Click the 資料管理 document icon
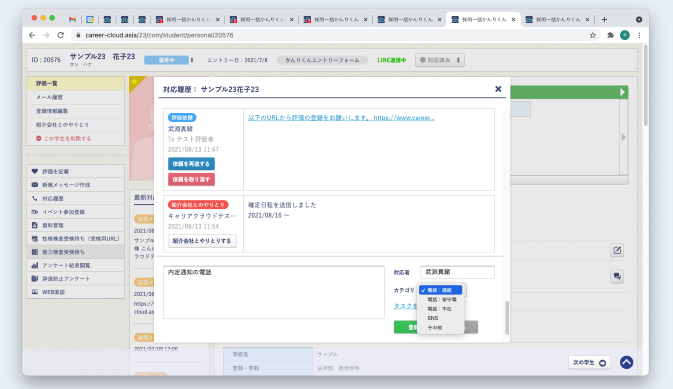Viewport: 673px width, 389px height. point(35,225)
